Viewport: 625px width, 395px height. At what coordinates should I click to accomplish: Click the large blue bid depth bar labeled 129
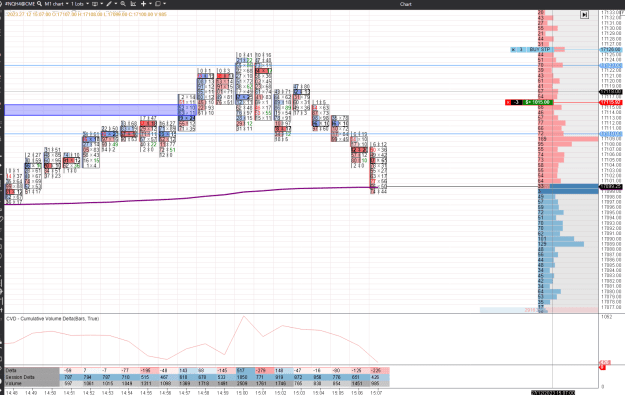pyautogui.click(x=561, y=244)
